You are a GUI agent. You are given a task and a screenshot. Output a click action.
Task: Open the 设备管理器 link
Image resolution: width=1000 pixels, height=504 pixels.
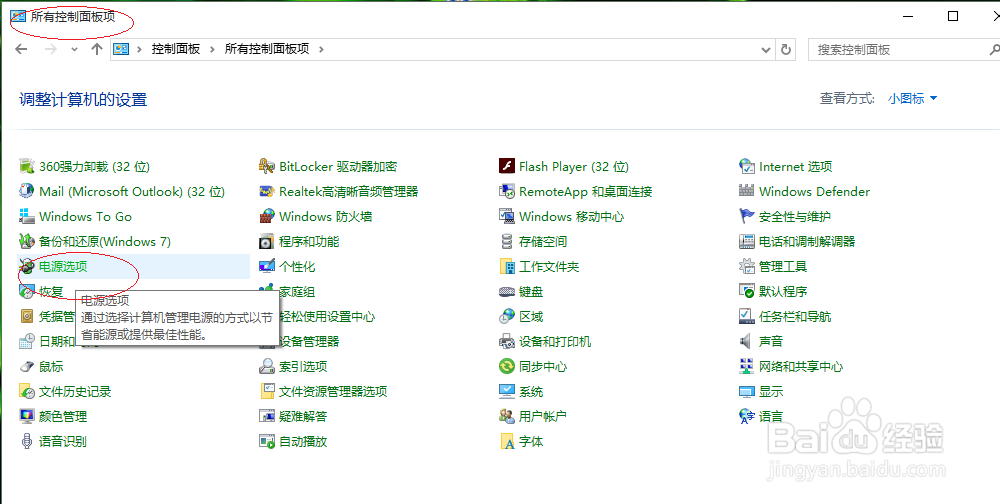[x=309, y=341]
